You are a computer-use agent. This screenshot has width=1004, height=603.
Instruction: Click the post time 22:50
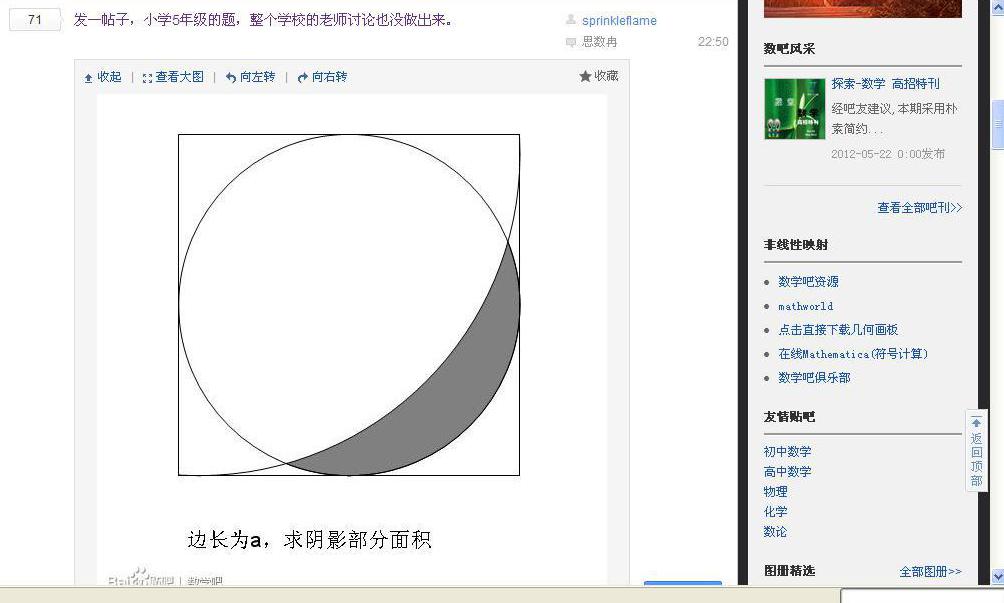click(713, 42)
